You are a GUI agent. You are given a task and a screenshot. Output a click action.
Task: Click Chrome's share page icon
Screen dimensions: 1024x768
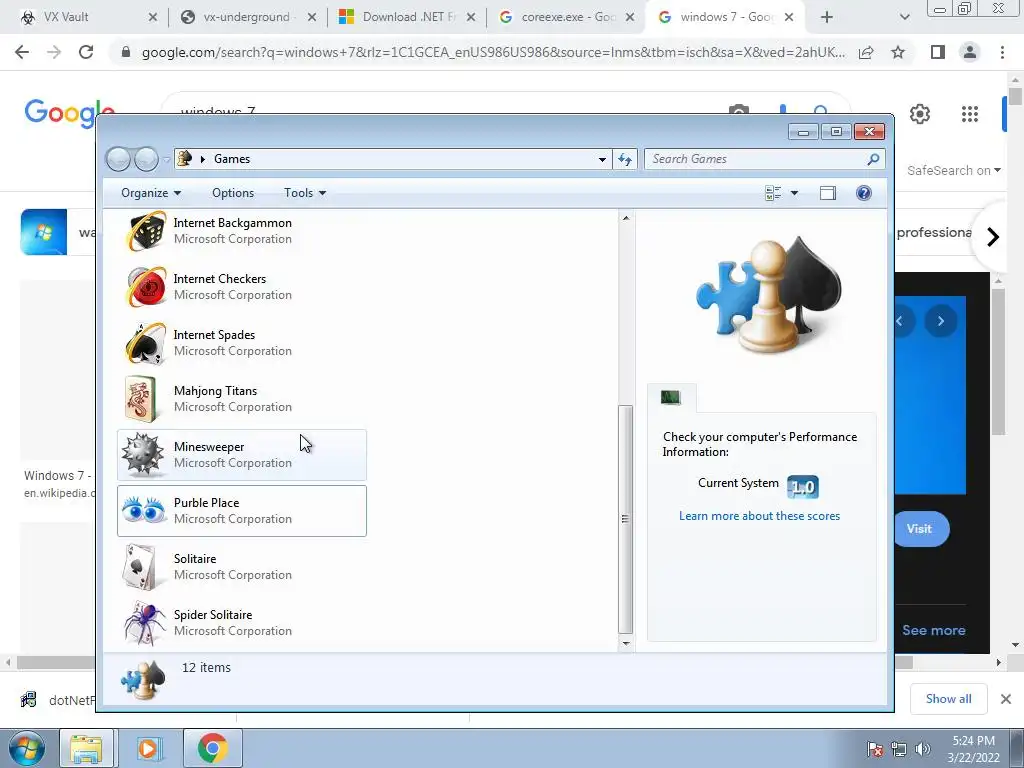pos(866,52)
